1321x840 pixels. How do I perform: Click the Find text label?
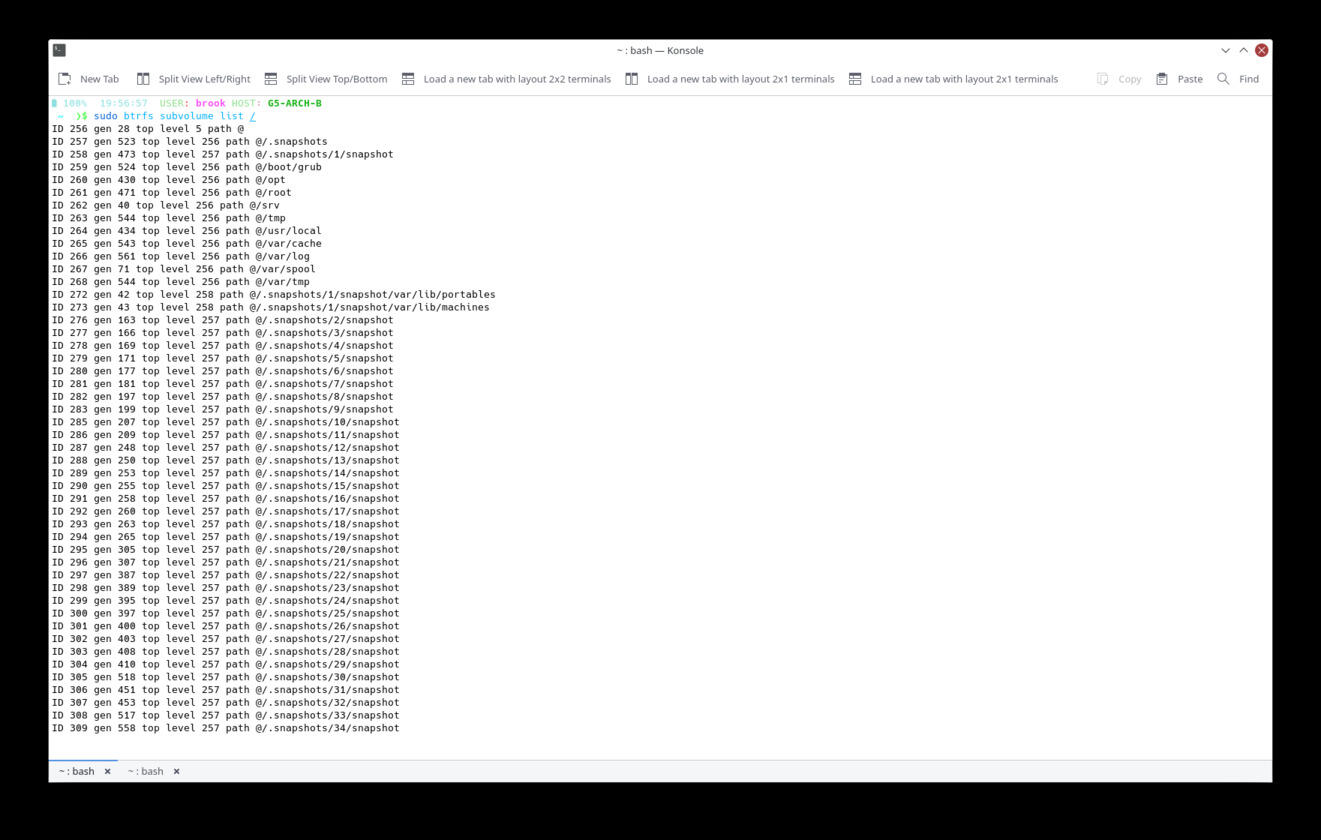(x=1249, y=79)
